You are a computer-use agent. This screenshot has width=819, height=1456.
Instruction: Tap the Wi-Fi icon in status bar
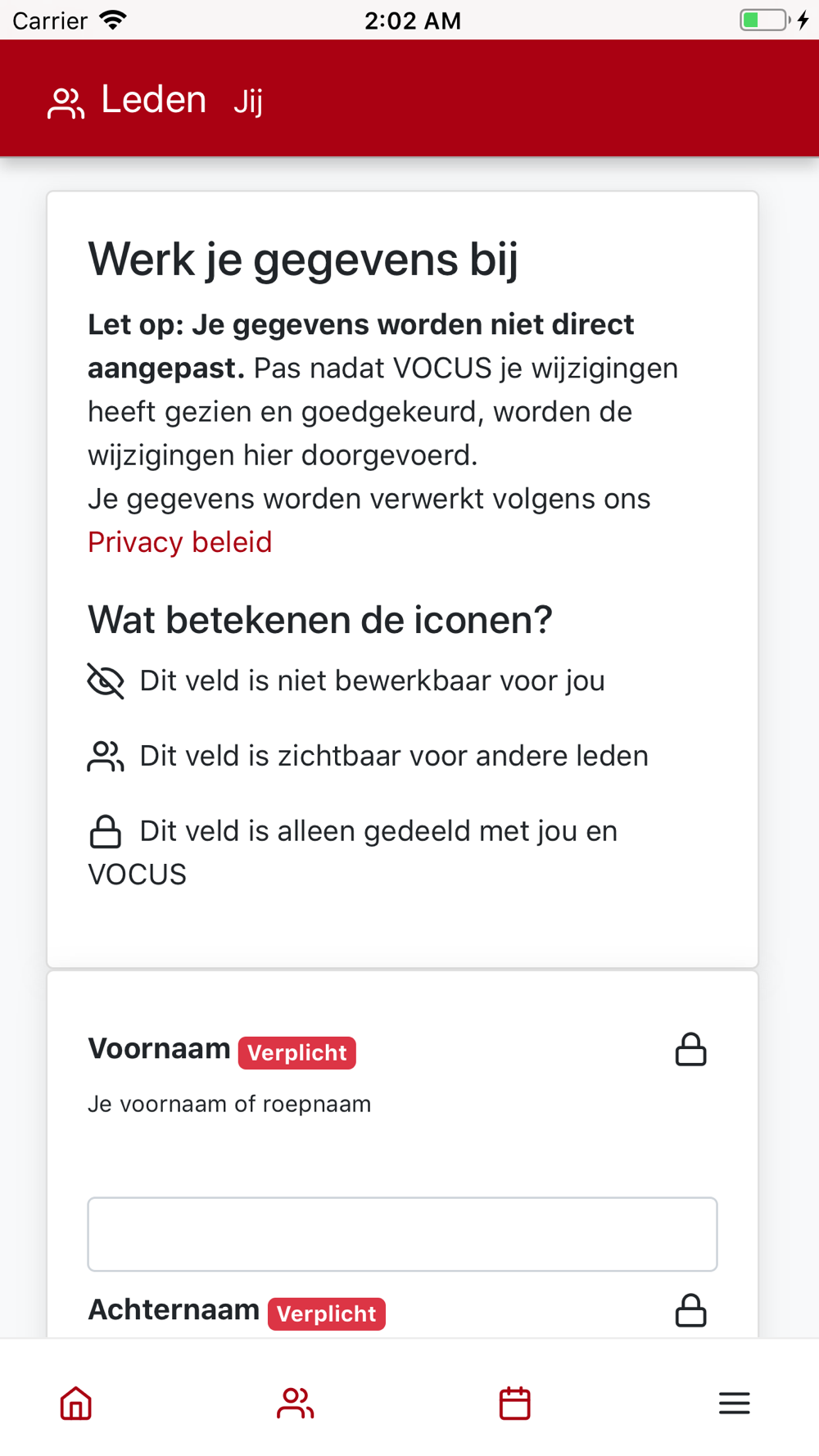pyautogui.click(x=113, y=20)
